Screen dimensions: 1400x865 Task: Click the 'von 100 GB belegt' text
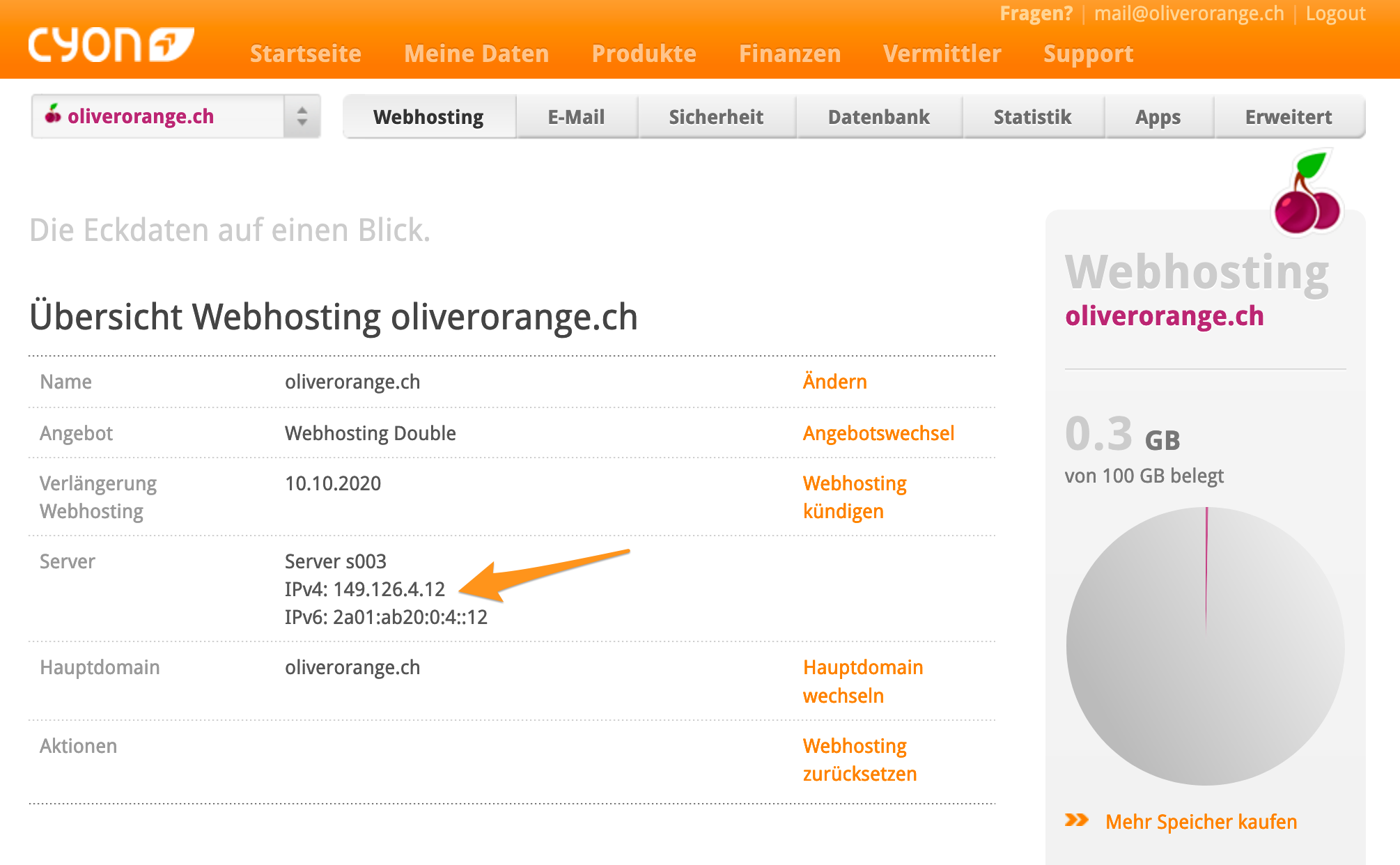[x=1144, y=476]
